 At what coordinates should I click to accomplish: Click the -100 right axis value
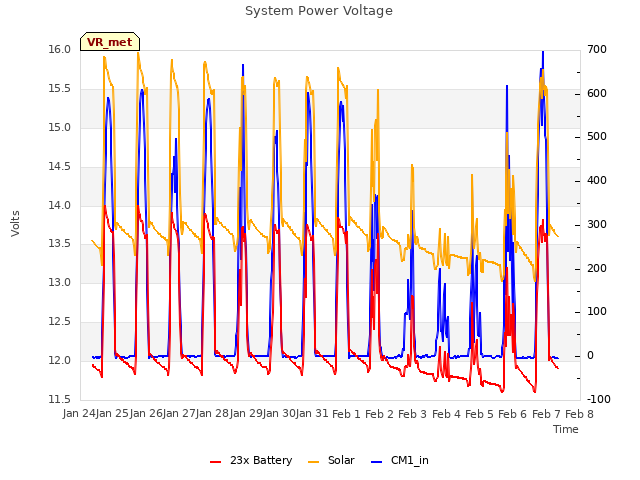[599, 399]
